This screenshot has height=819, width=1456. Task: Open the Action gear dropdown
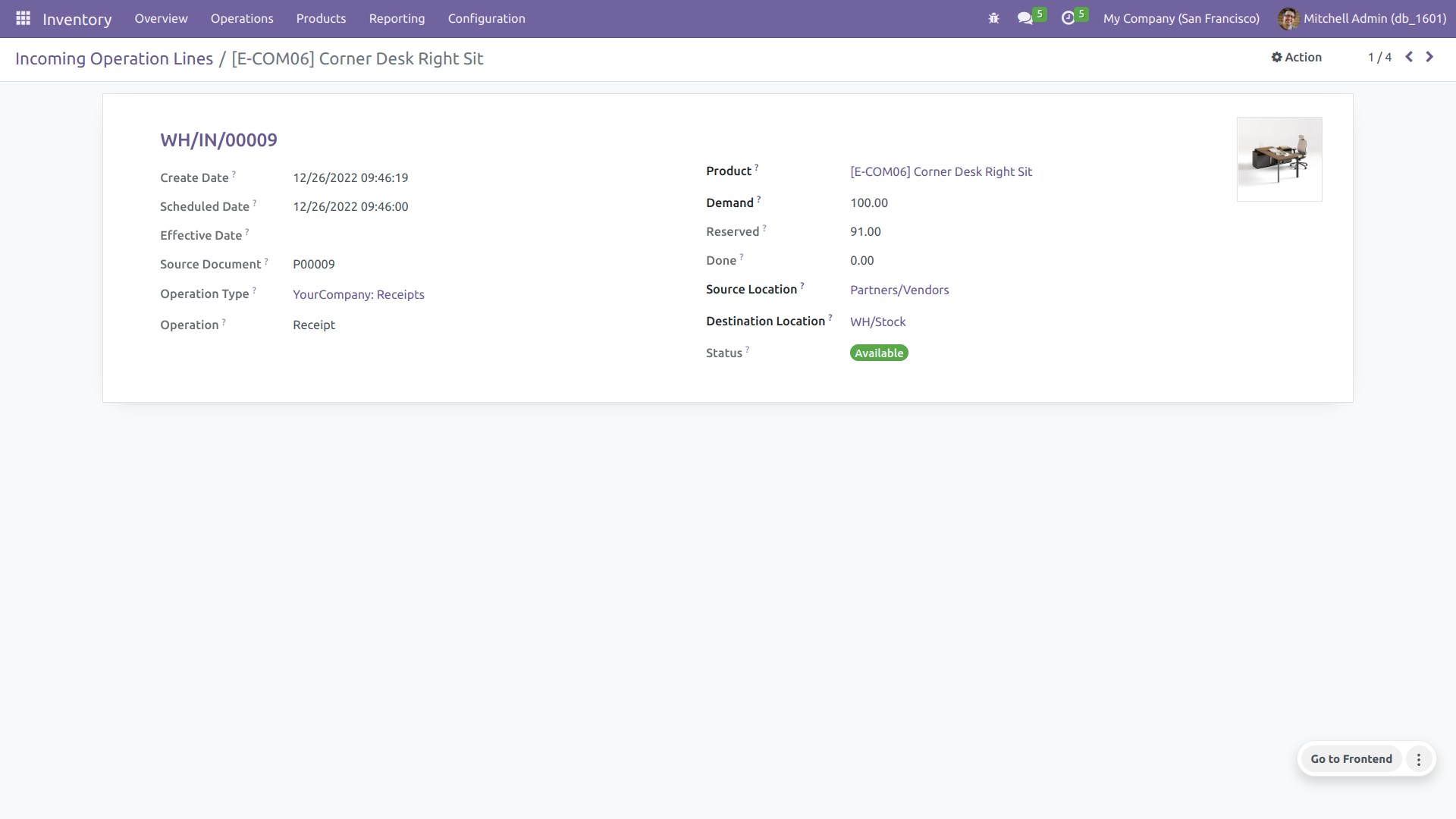pyautogui.click(x=1297, y=57)
